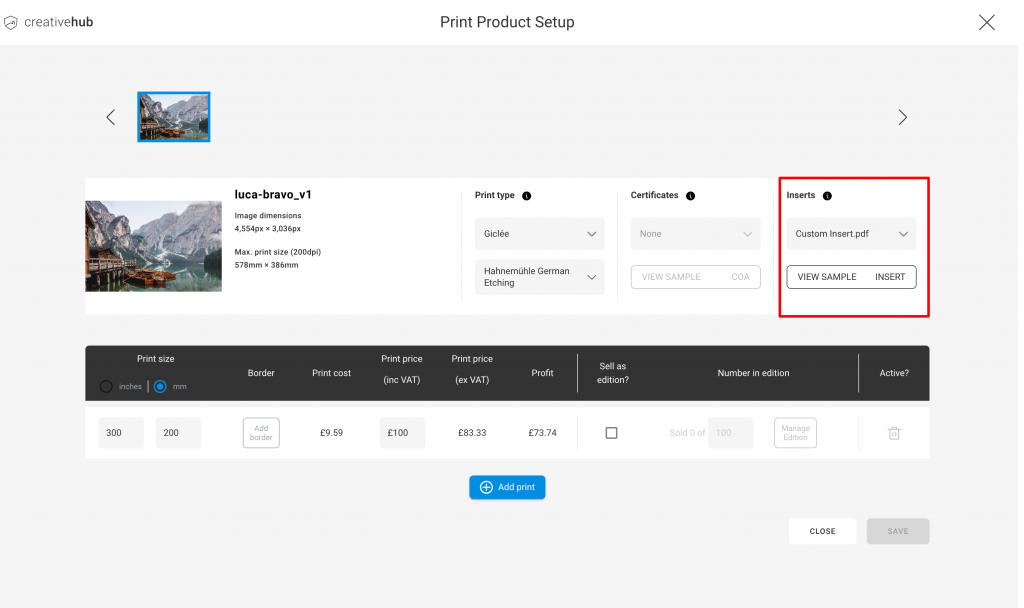The height and width of the screenshot is (608, 1024).
Task: Delete the print row with trash icon
Action: 894,433
